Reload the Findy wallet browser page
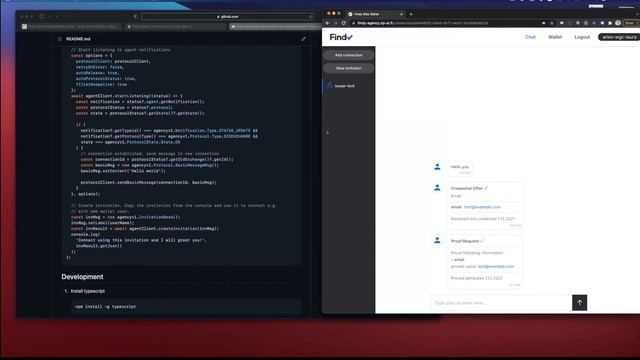Image resolution: width=640 pixels, height=360 pixels. point(344,23)
